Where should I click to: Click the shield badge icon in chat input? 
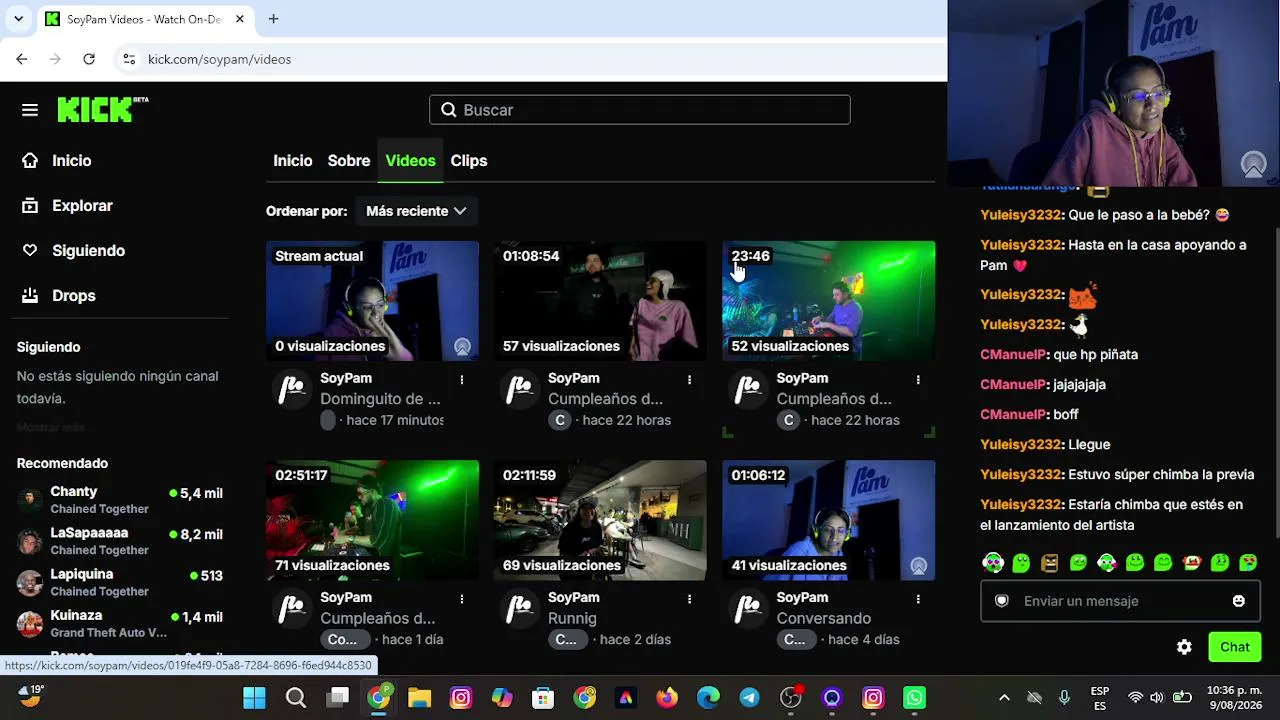click(1002, 601)
